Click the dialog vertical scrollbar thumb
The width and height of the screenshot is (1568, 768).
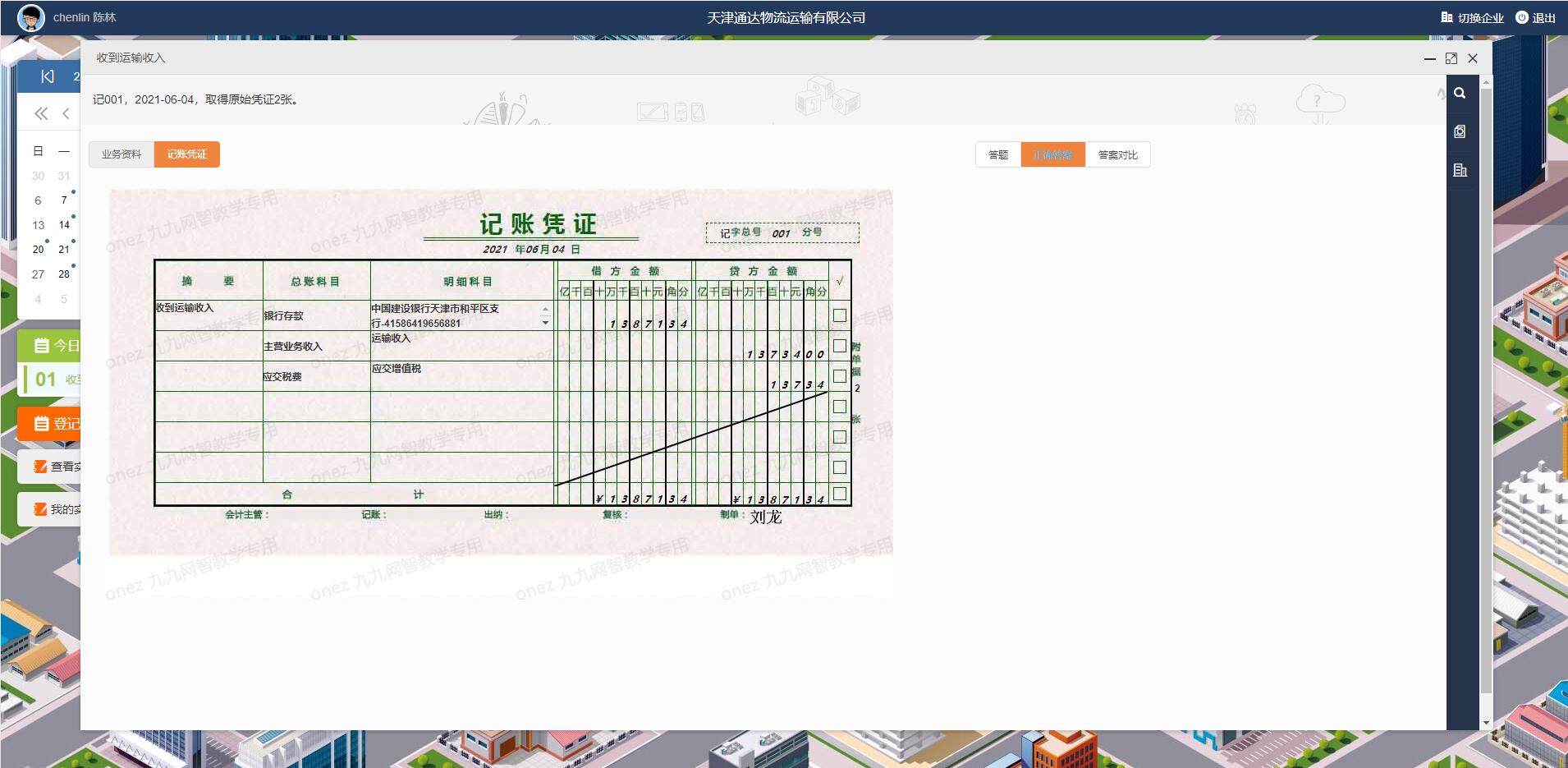1486,390
